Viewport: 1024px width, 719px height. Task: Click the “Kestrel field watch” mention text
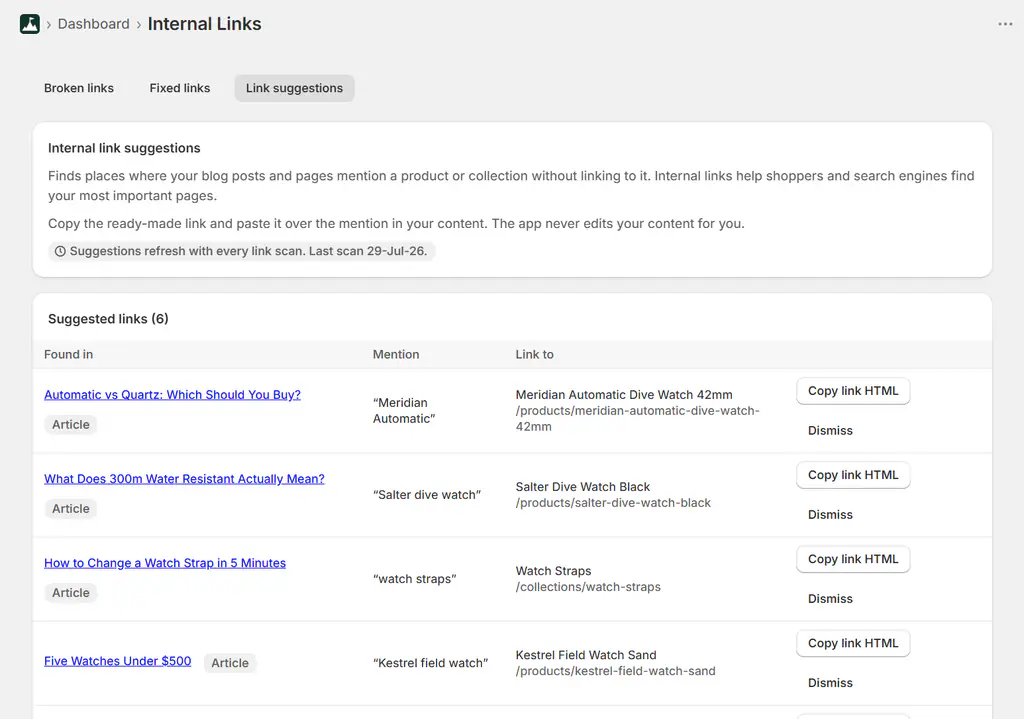430,663
